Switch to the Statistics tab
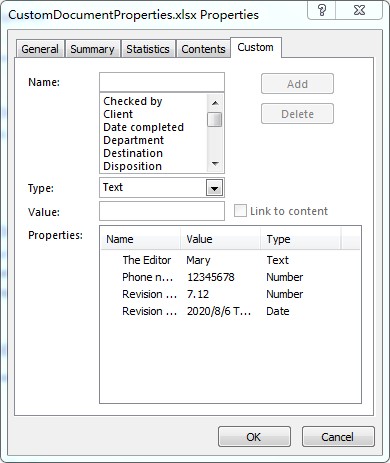 148,49
